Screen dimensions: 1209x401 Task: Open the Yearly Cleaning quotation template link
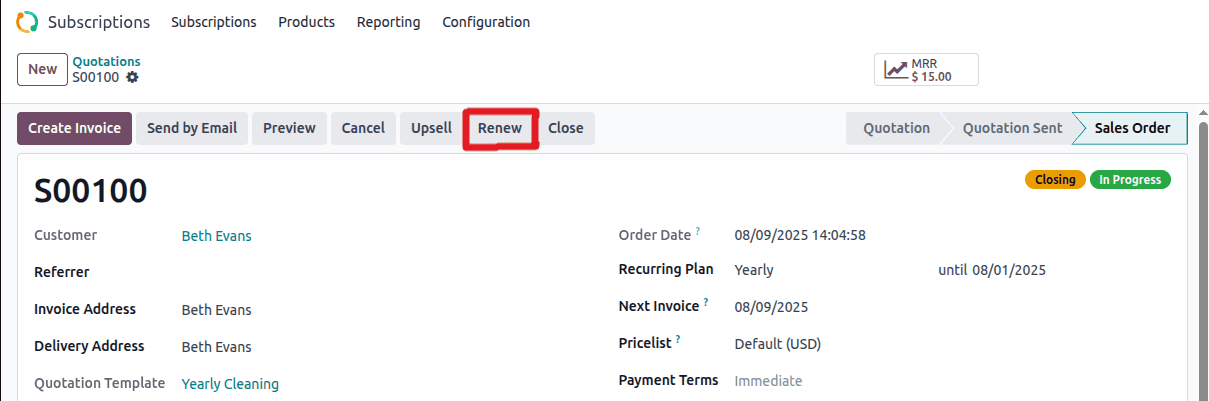[x=230, y=384]
